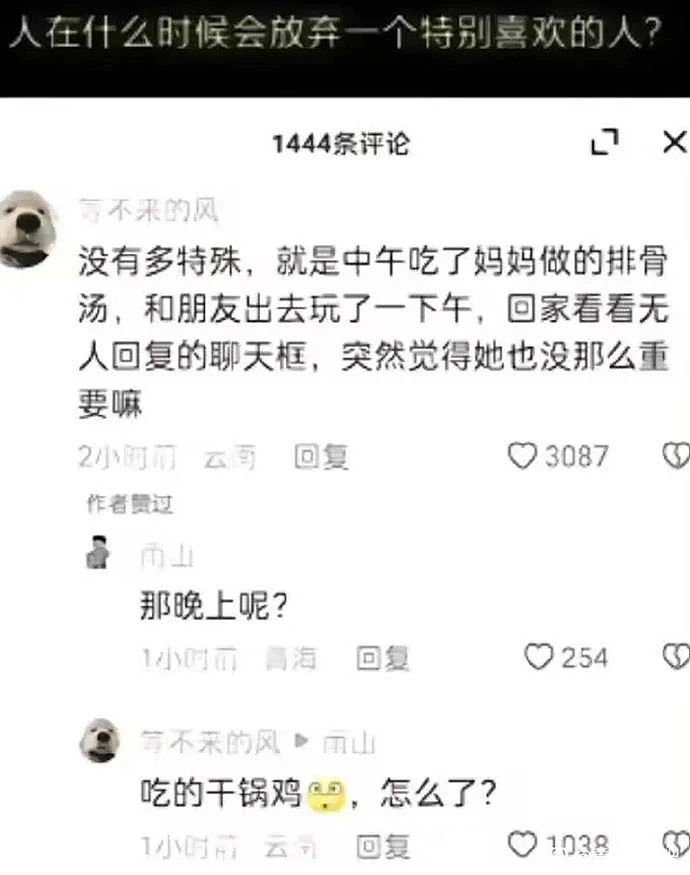690x875 pixels.
Task: Tap broken heart beside 254 likes
Action: 676,657
